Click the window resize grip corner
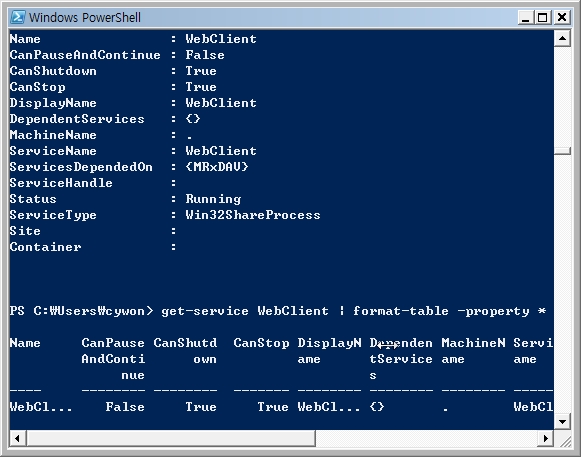 tap(564, 440)
